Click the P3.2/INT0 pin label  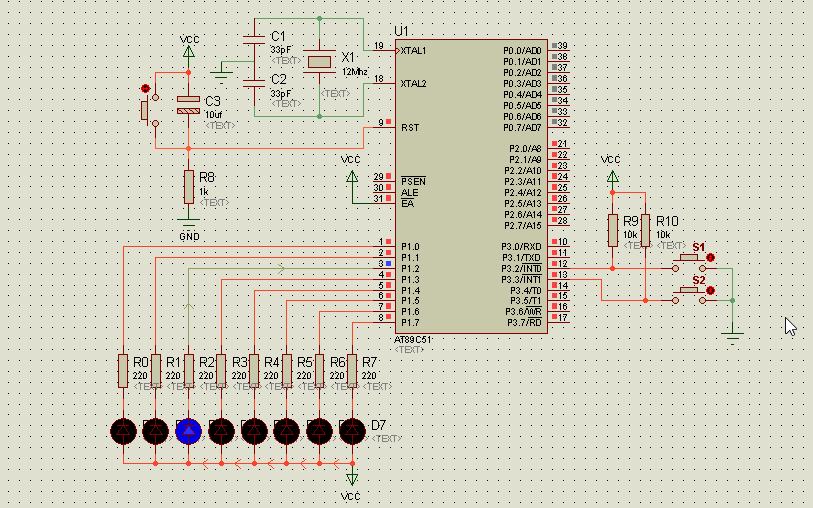[521, 269]
